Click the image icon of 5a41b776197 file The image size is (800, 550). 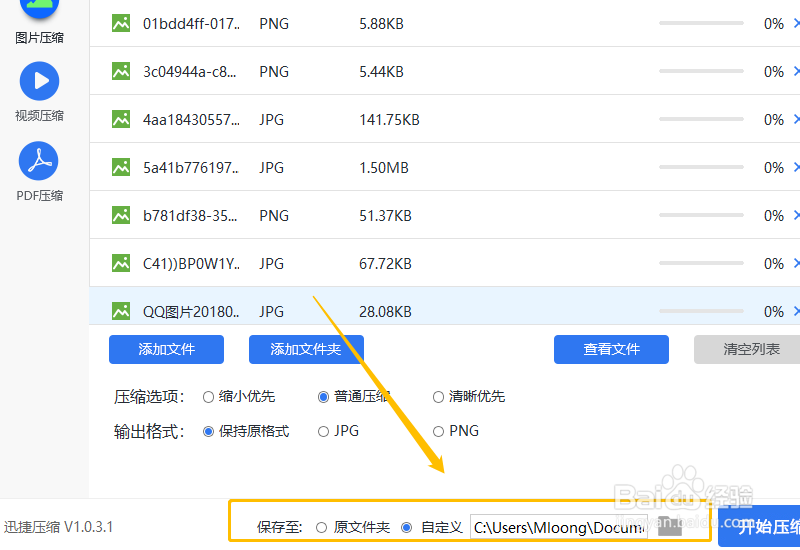(121, 167)
